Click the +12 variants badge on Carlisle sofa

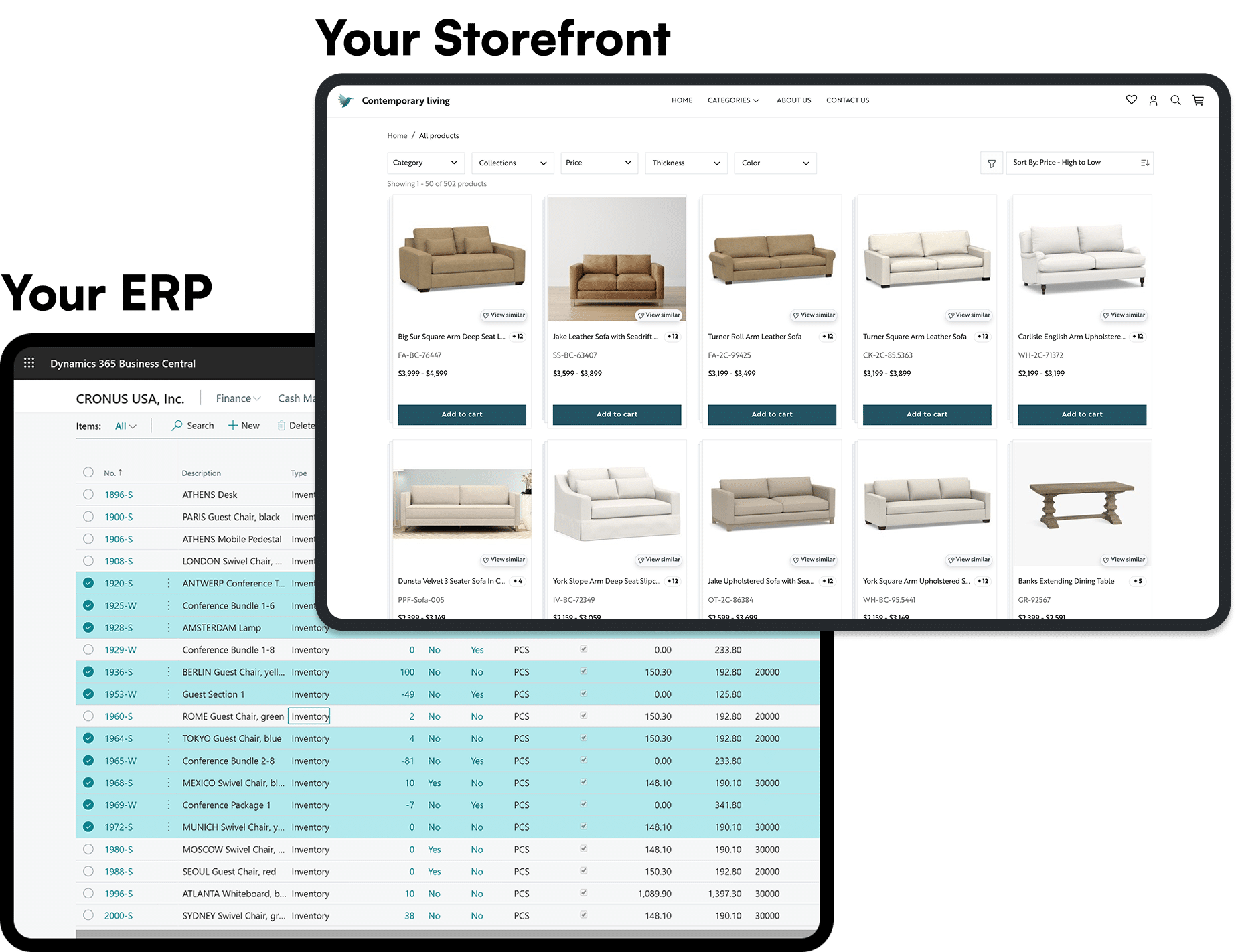coord(1138,337)
